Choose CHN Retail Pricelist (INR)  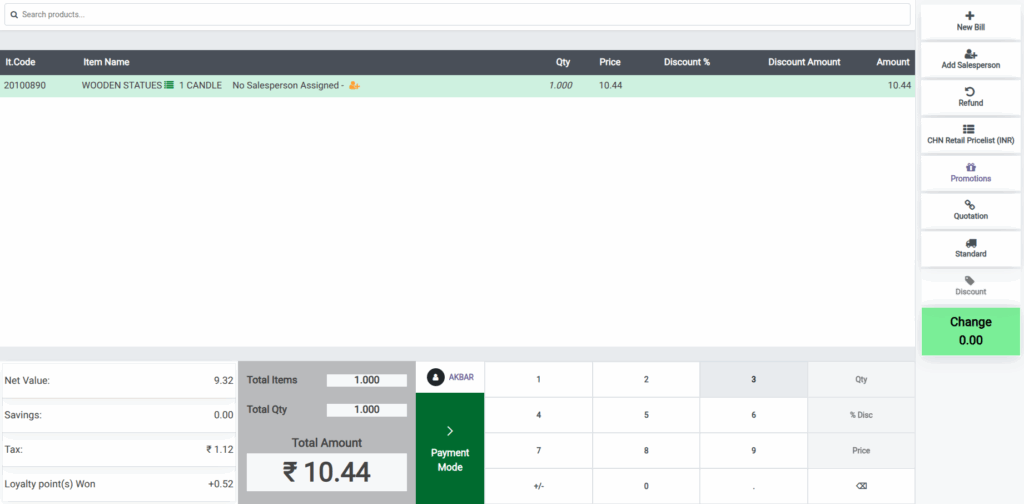(970, 135)
